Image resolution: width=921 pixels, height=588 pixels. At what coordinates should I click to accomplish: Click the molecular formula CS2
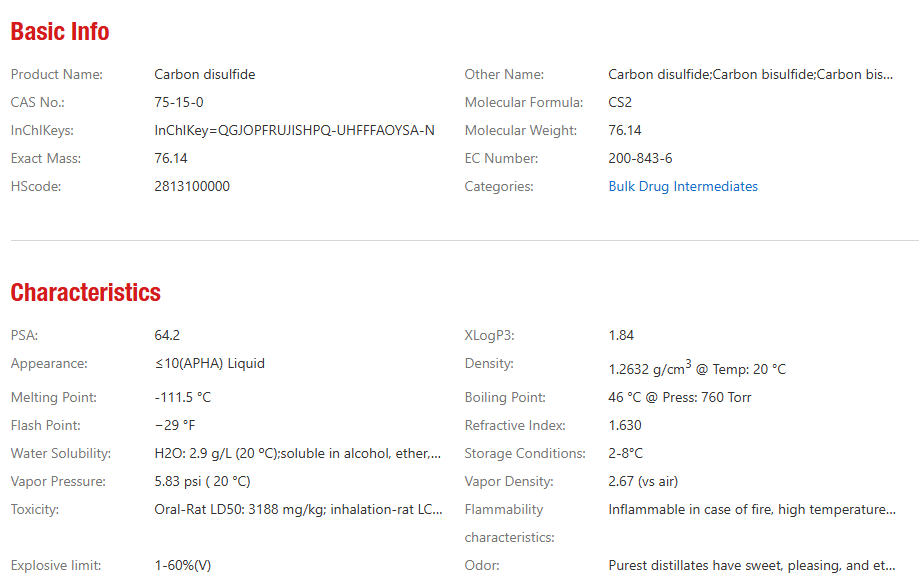[x=620, y=103]
